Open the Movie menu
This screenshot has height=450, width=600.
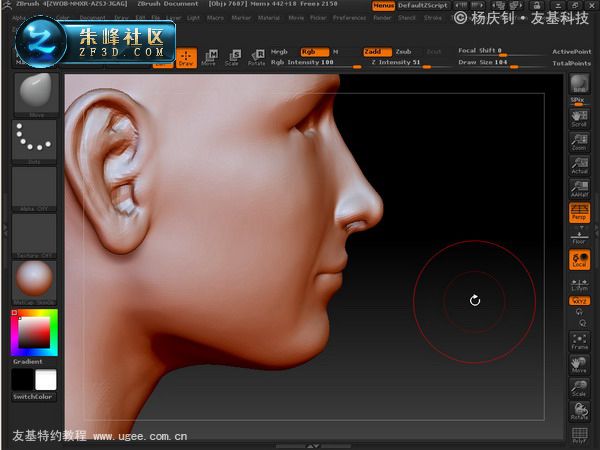click(296, 18)
